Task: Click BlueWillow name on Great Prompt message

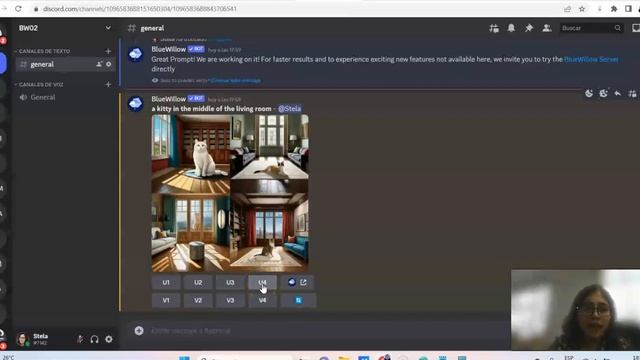Action: tap(169, 49)
